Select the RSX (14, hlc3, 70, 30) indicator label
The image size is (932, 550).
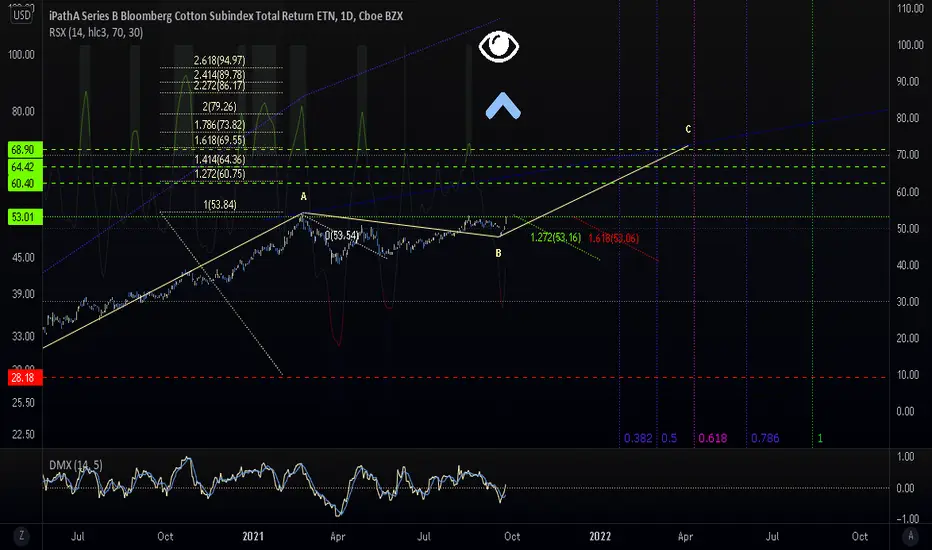click(96, 32)
